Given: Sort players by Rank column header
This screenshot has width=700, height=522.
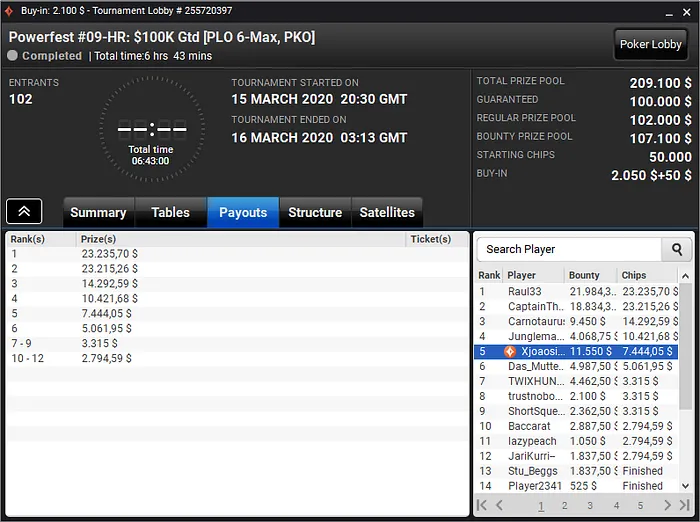Looking at the screenshot, I should point(489,275).
